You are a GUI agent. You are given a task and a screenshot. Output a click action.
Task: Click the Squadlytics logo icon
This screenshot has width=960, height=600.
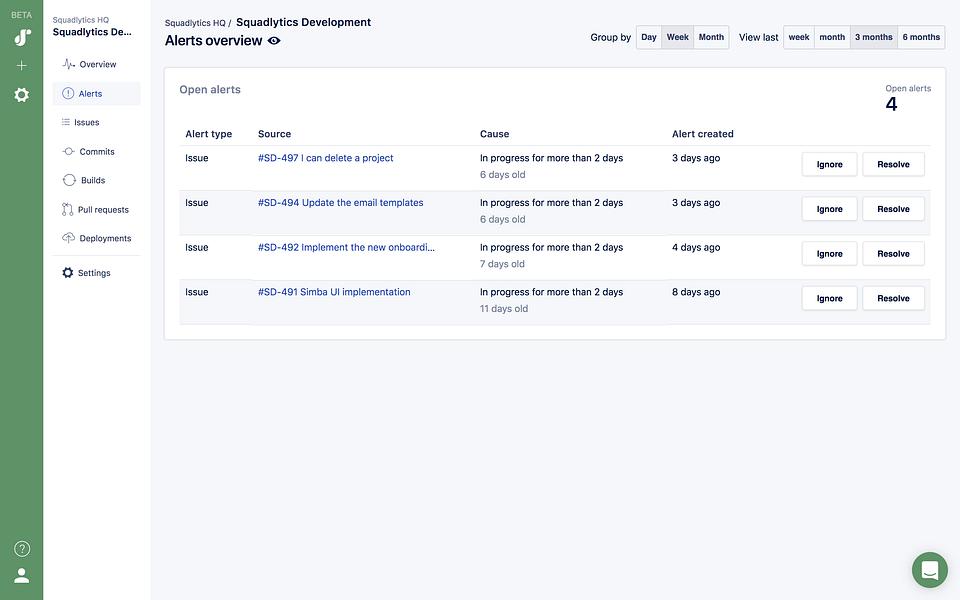(22, 38)
